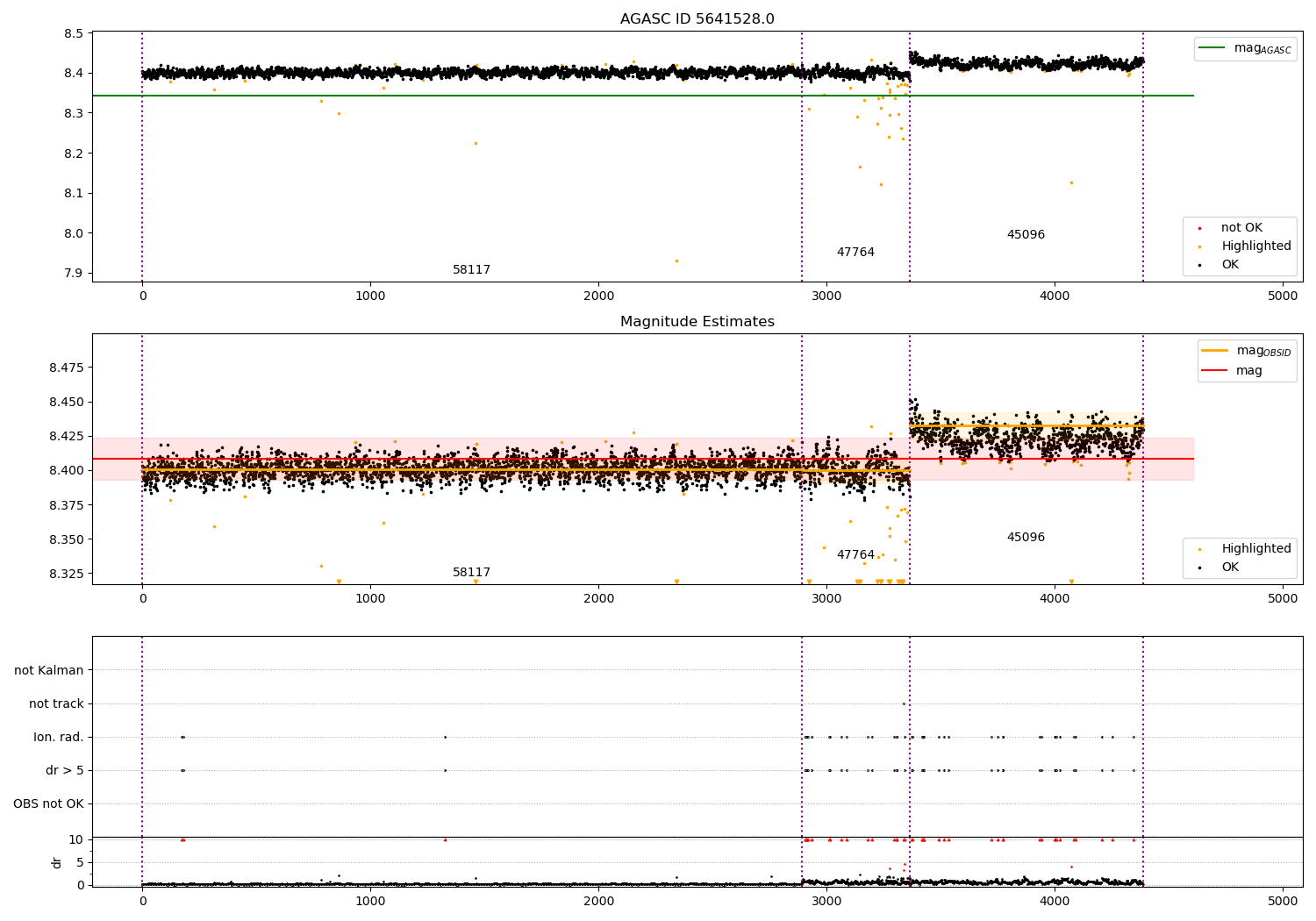Click the 7.9 y-axis tick label
The width and height of the screenshot is (1316, 921).
point(74,274)
